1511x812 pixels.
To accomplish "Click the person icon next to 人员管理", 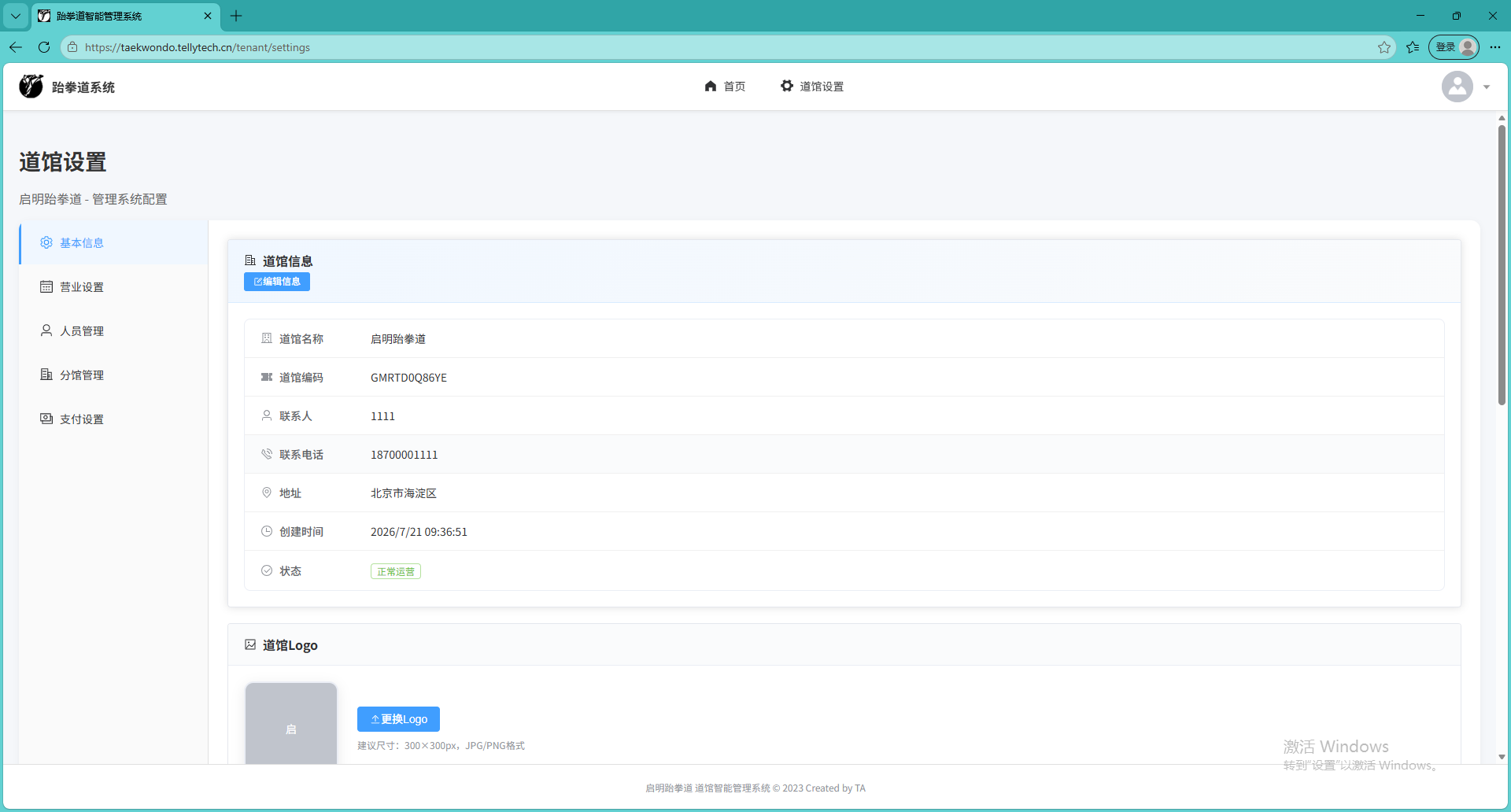I will [46, 330].
